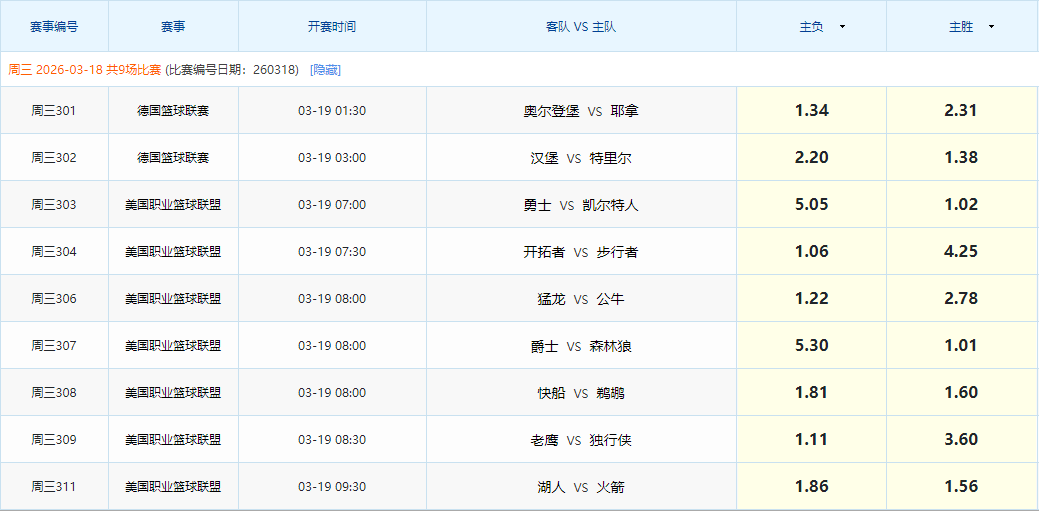Click the matchup 勇士 VS 凯尔特人
This screenshot has width=1039, height=511.
581,205
